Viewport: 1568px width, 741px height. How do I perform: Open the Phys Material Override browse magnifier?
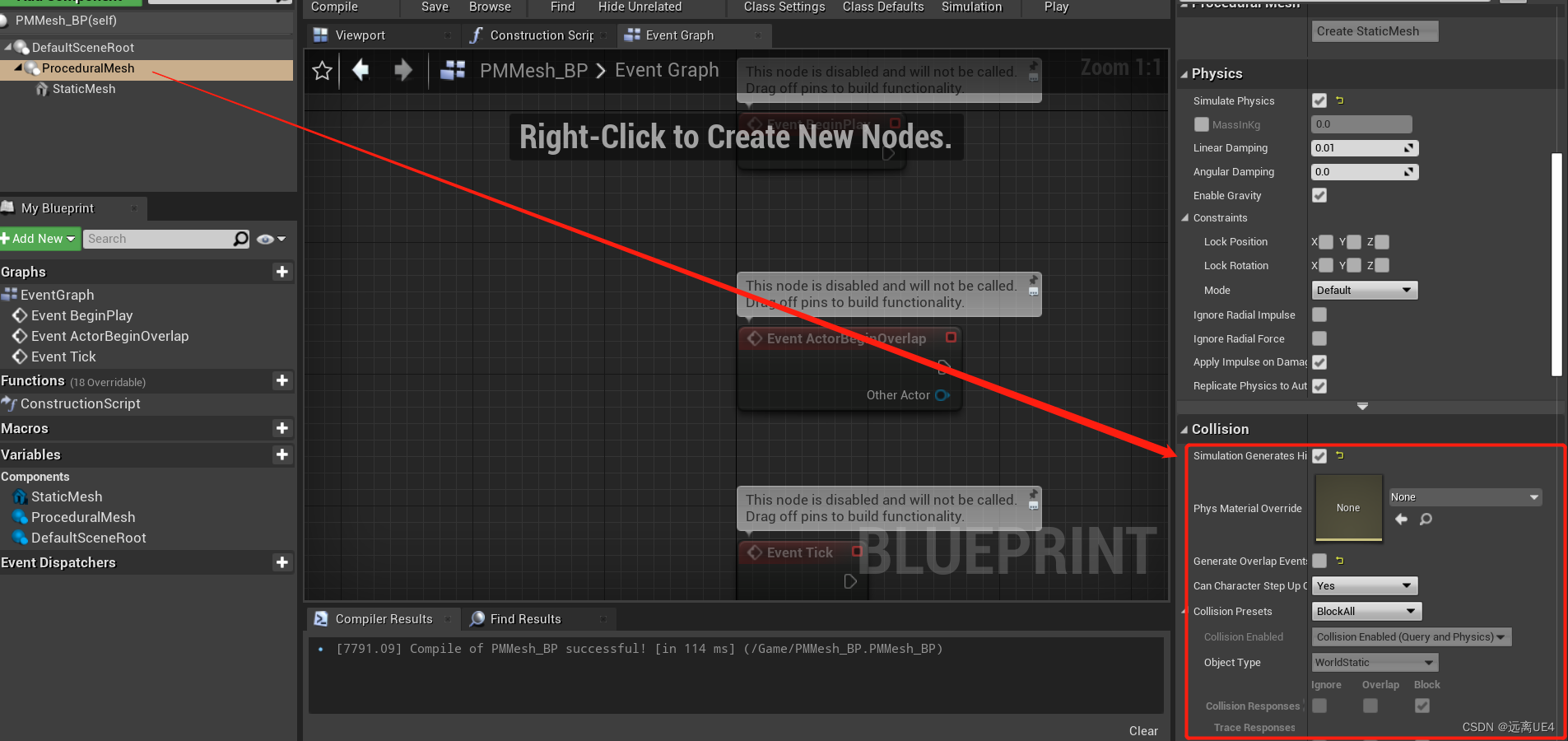click(x=1425, y=519)
